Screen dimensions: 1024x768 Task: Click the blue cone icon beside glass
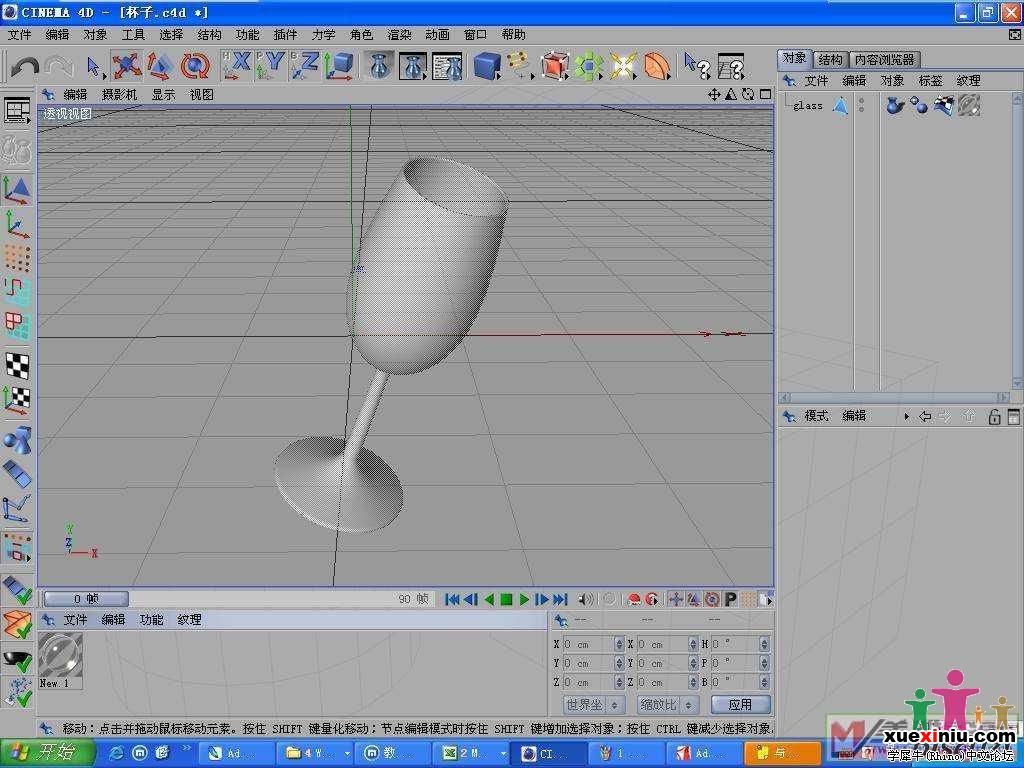pyautogui.click(x=840, y=105)
